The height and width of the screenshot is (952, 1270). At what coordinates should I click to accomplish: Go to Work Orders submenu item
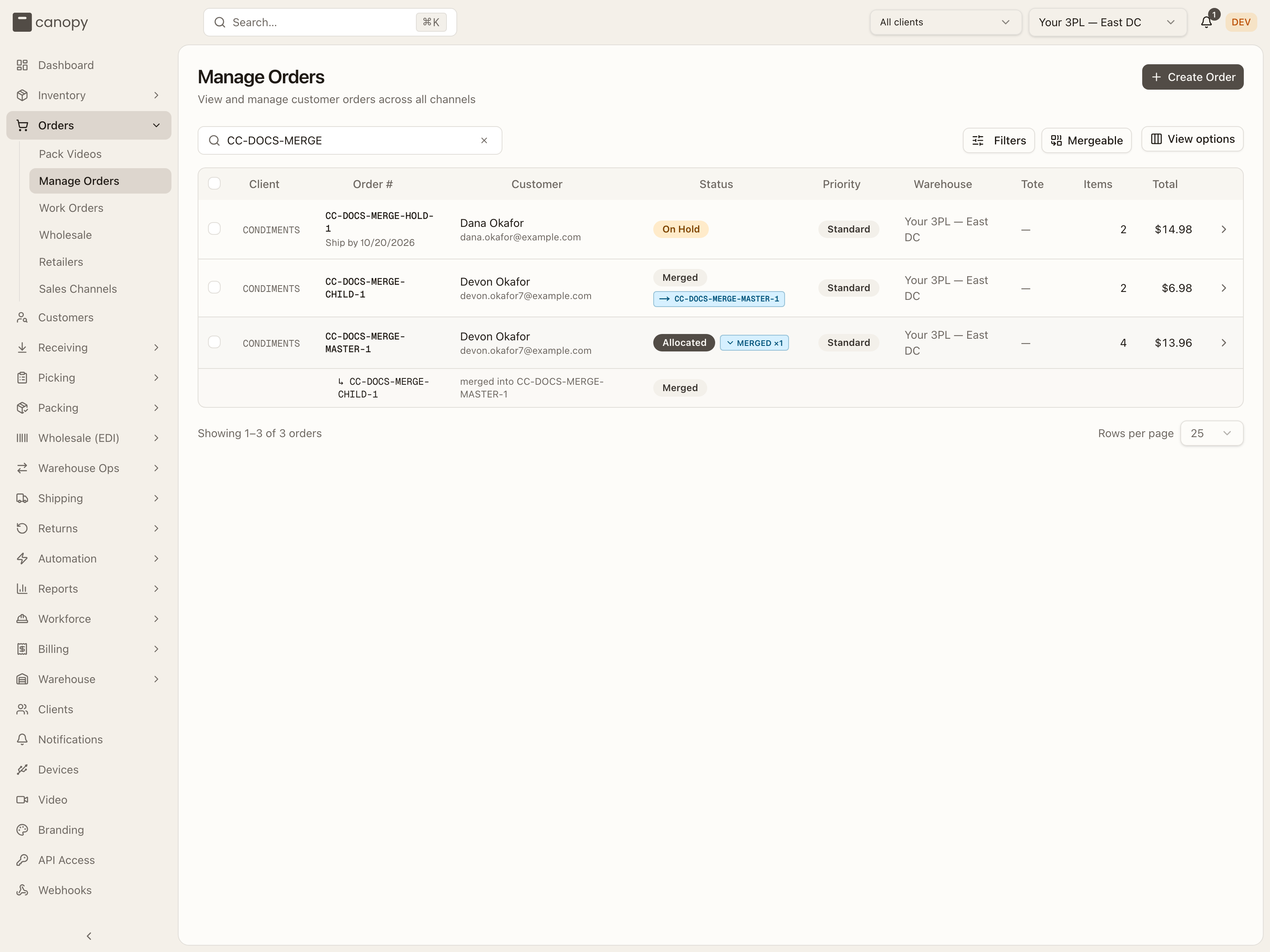[x=100, y=208]
